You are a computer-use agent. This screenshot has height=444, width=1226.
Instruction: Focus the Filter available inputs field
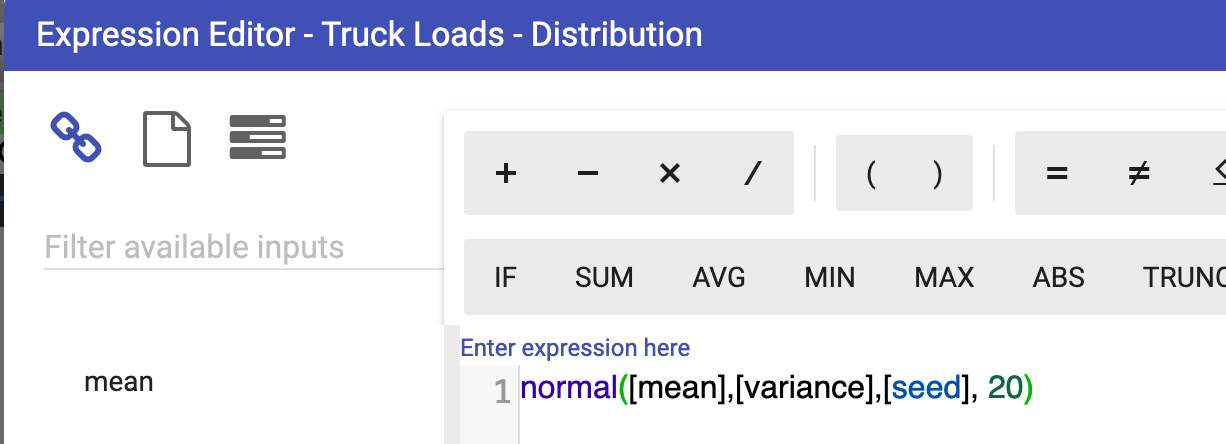(240, 247)
